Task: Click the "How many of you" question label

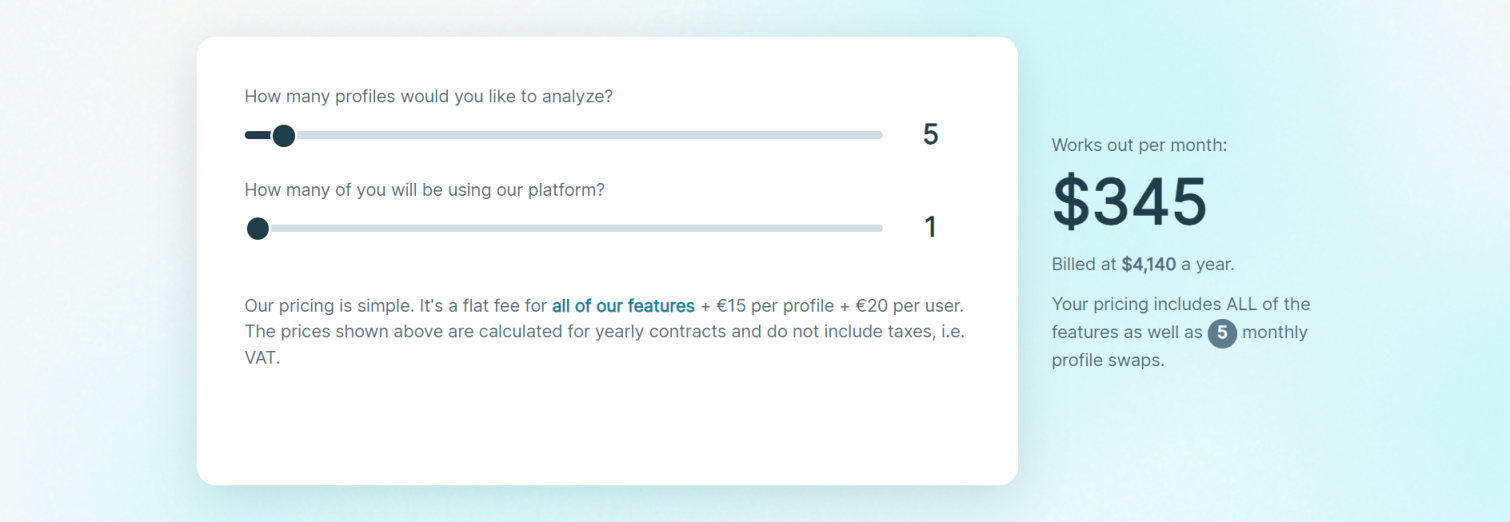Action: [424, 190]
